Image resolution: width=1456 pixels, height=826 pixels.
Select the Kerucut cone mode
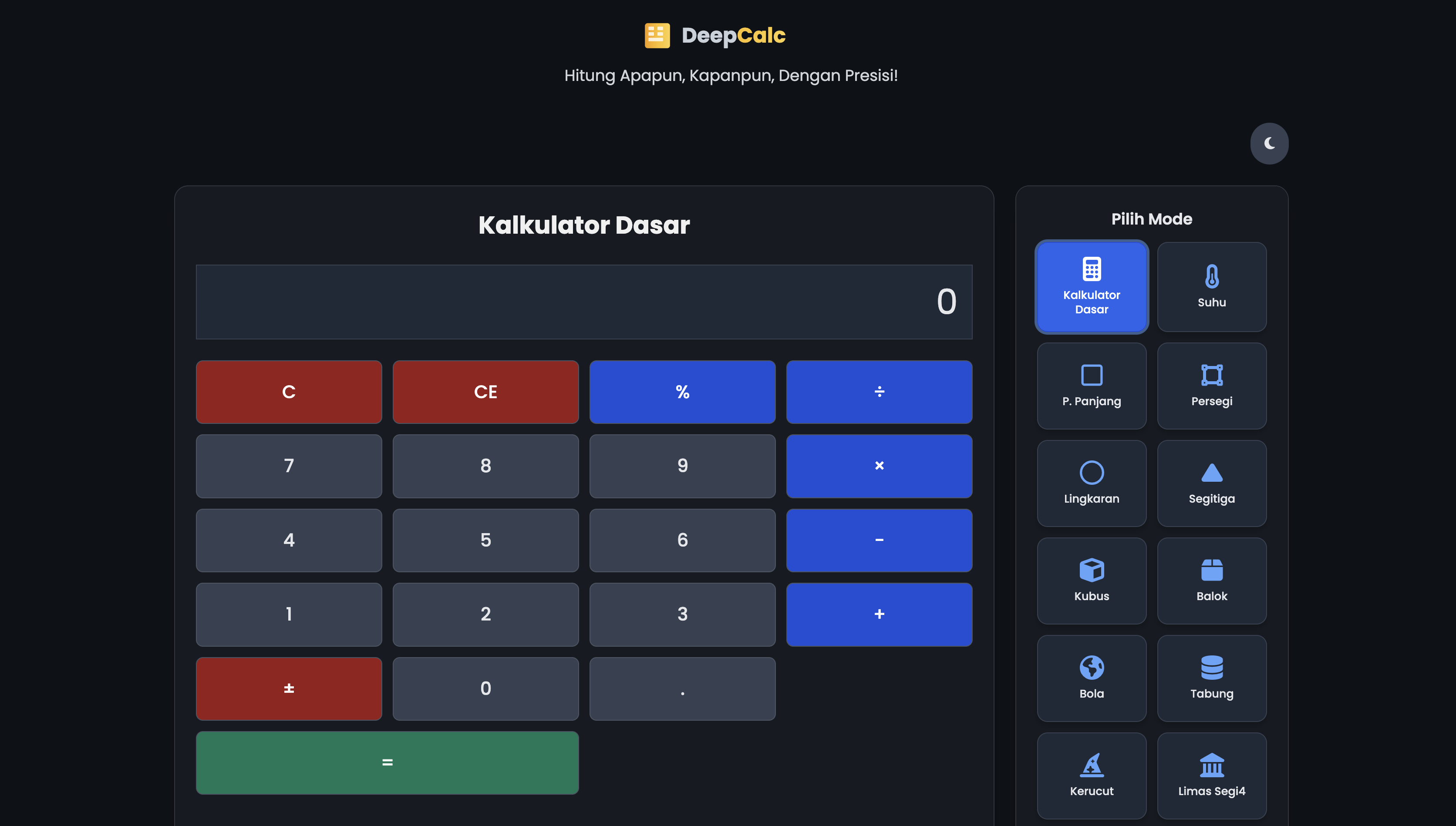point(1091,776)
